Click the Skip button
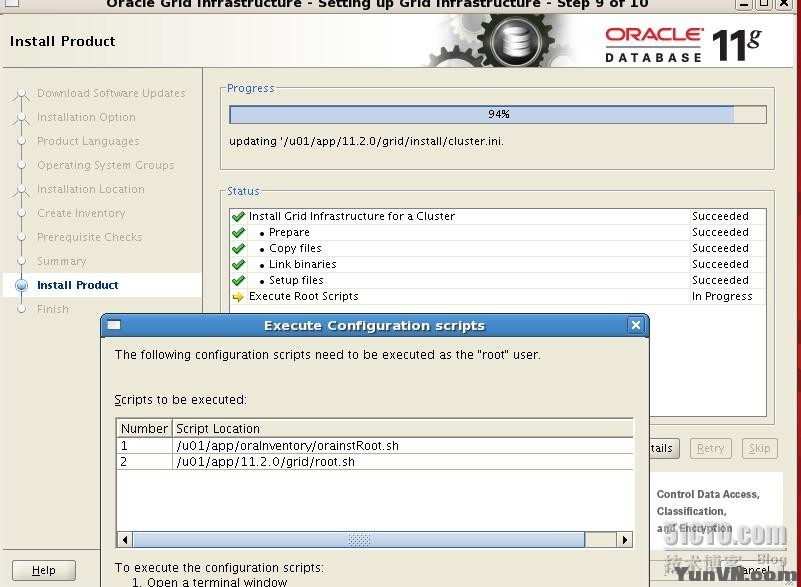This screenshot has height=587, width=801. (760, 448)
